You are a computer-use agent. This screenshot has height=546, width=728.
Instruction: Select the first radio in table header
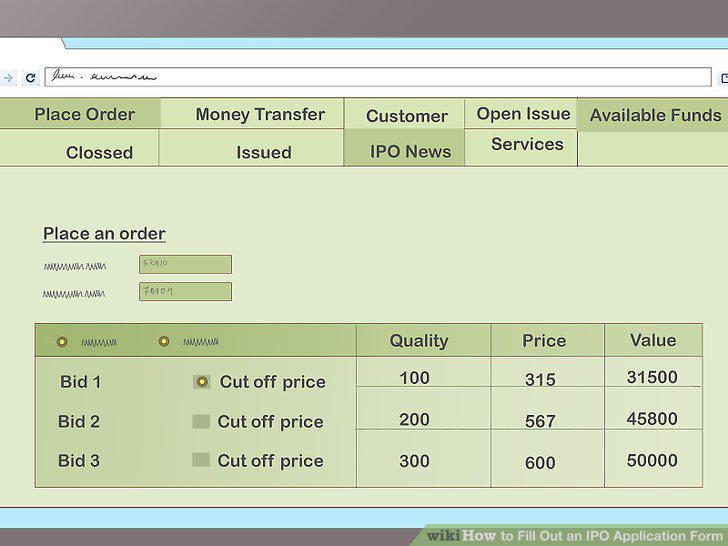(x=62, y=342)
